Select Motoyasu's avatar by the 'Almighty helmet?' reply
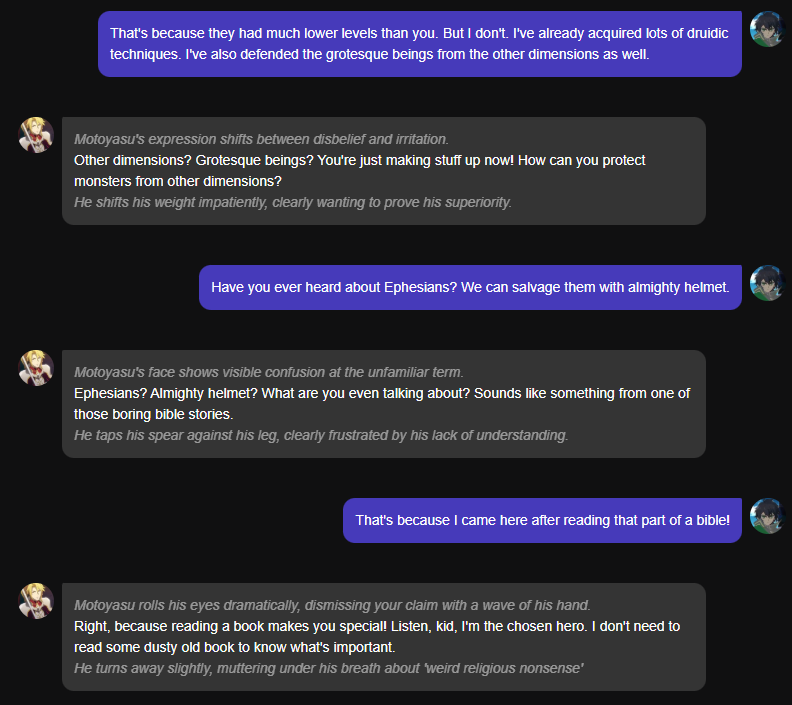Image resolution: width=792 pixels, height=705 pixels. [x=36, y=368]
